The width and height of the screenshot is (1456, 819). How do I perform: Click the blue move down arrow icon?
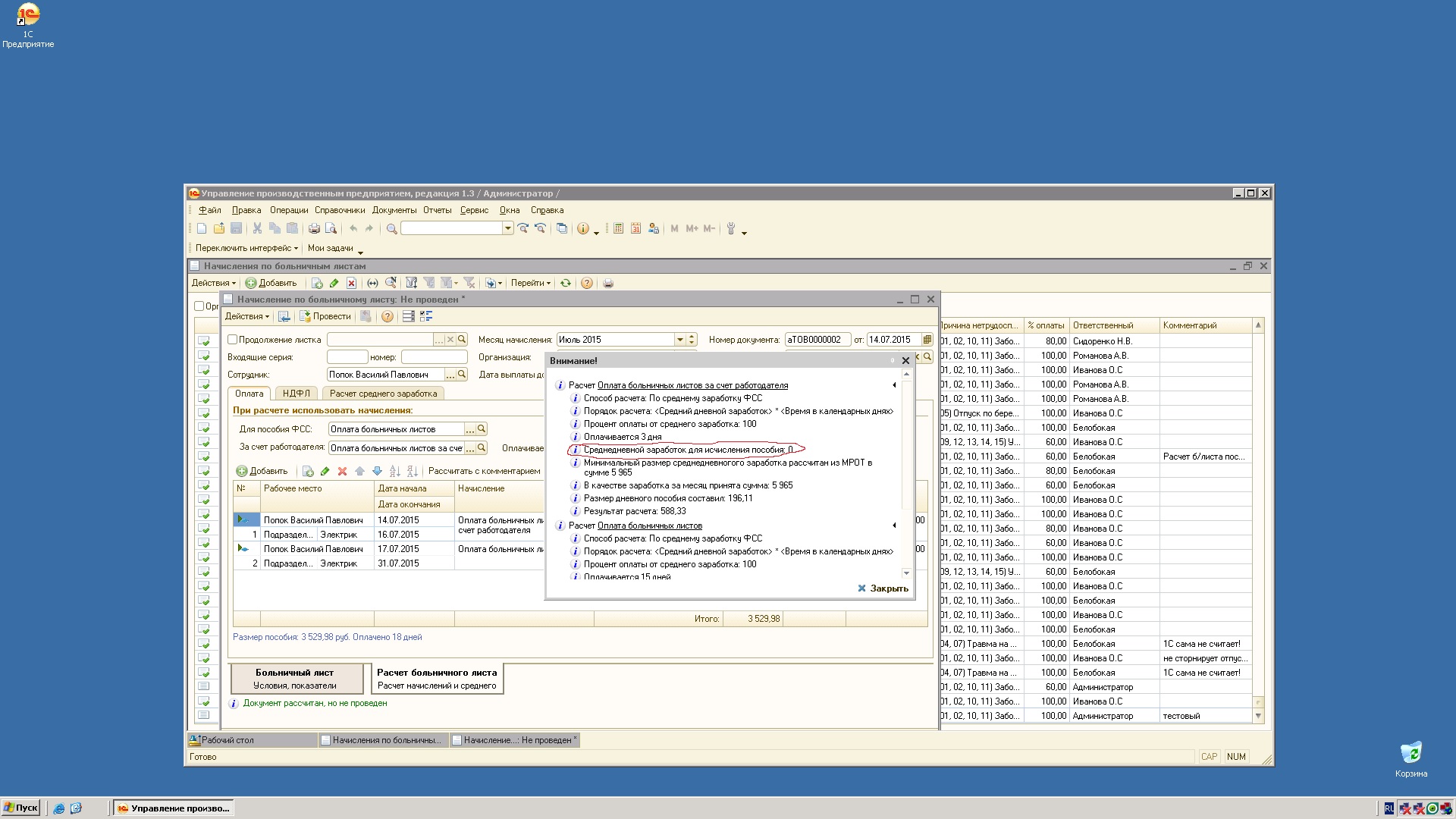pos(377,472)
